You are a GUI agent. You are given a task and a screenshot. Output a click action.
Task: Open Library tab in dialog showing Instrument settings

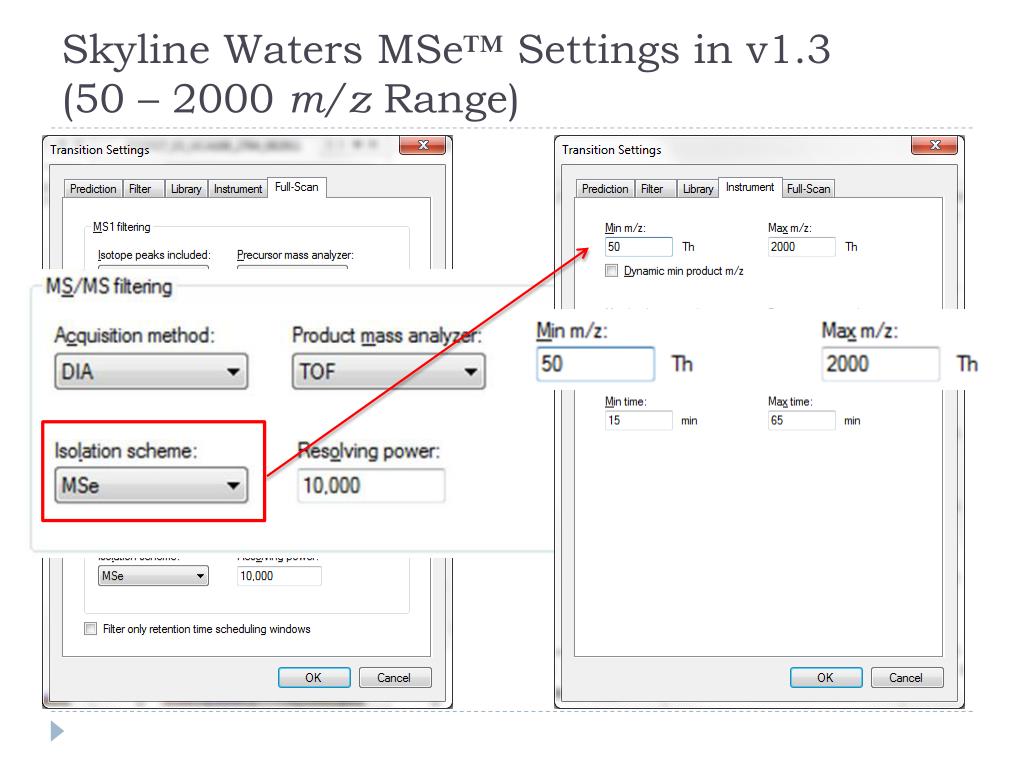coord(698,189)
